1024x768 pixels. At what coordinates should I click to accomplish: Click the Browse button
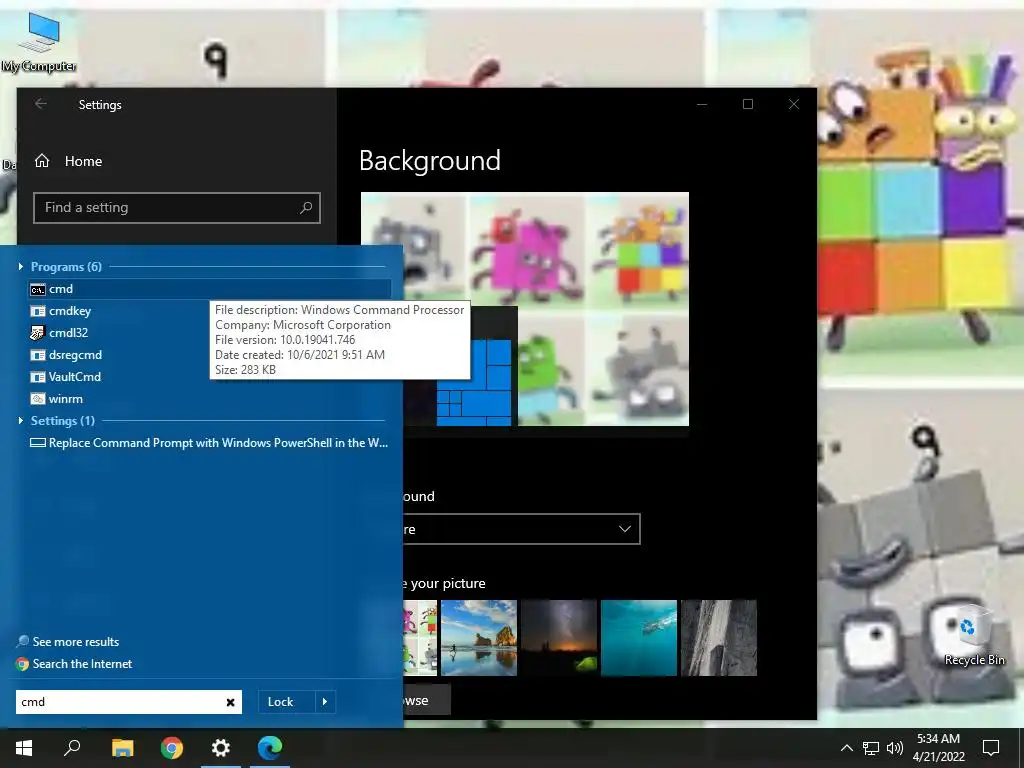click(x=426, y=700)
